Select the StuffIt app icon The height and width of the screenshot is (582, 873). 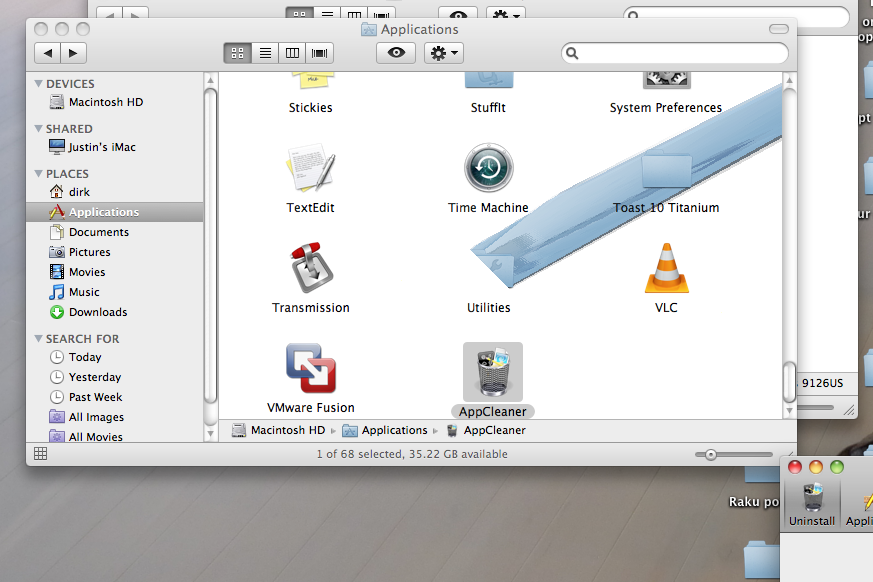pyautogui.click(x=488, y=81)
